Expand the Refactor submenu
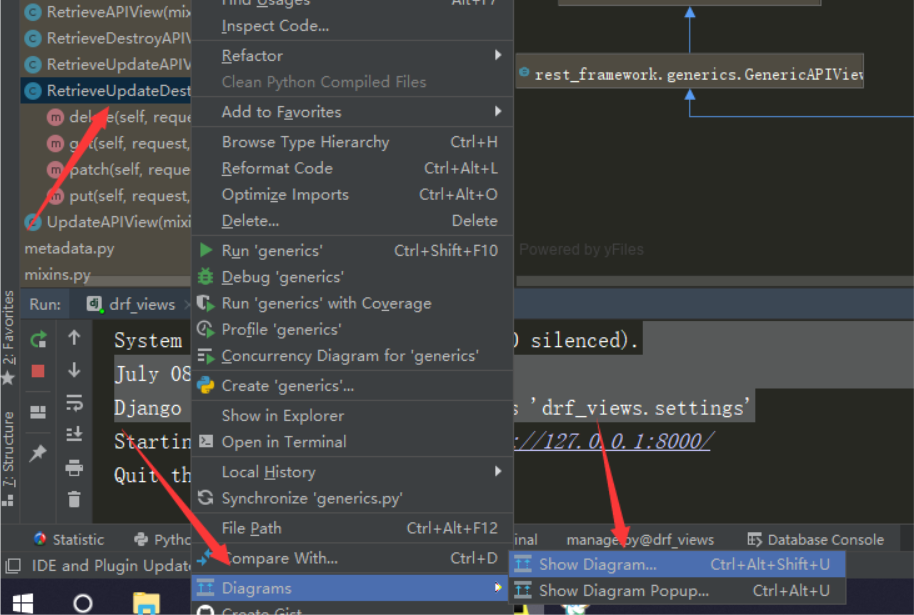Viewport: 914px width, 615px height. (352, 55)
